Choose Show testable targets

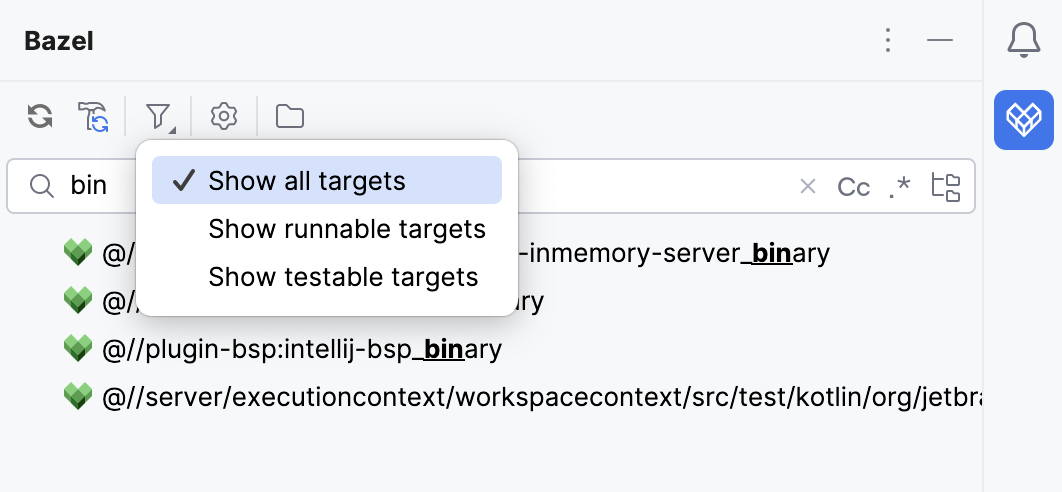coord(343,277)
